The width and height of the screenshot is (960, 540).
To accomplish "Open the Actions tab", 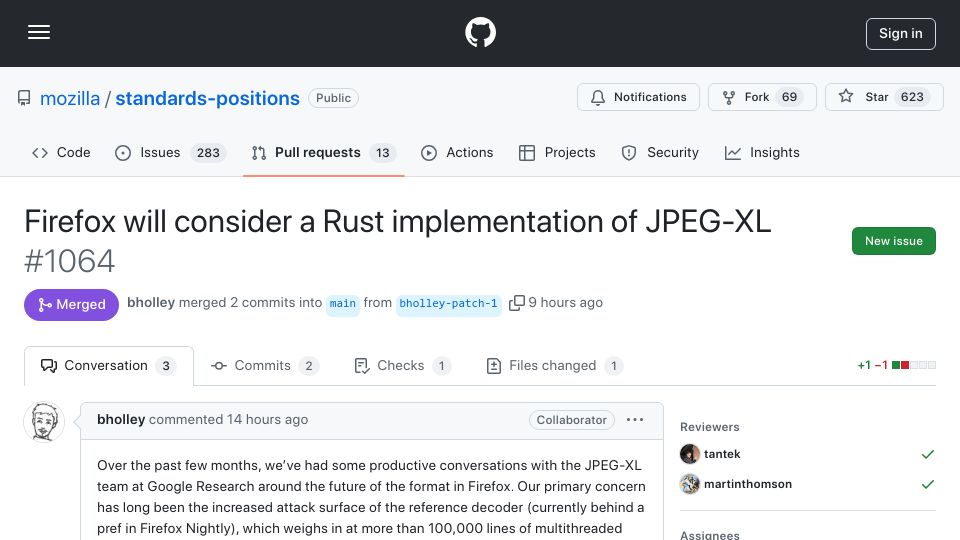I will point(457,152).
